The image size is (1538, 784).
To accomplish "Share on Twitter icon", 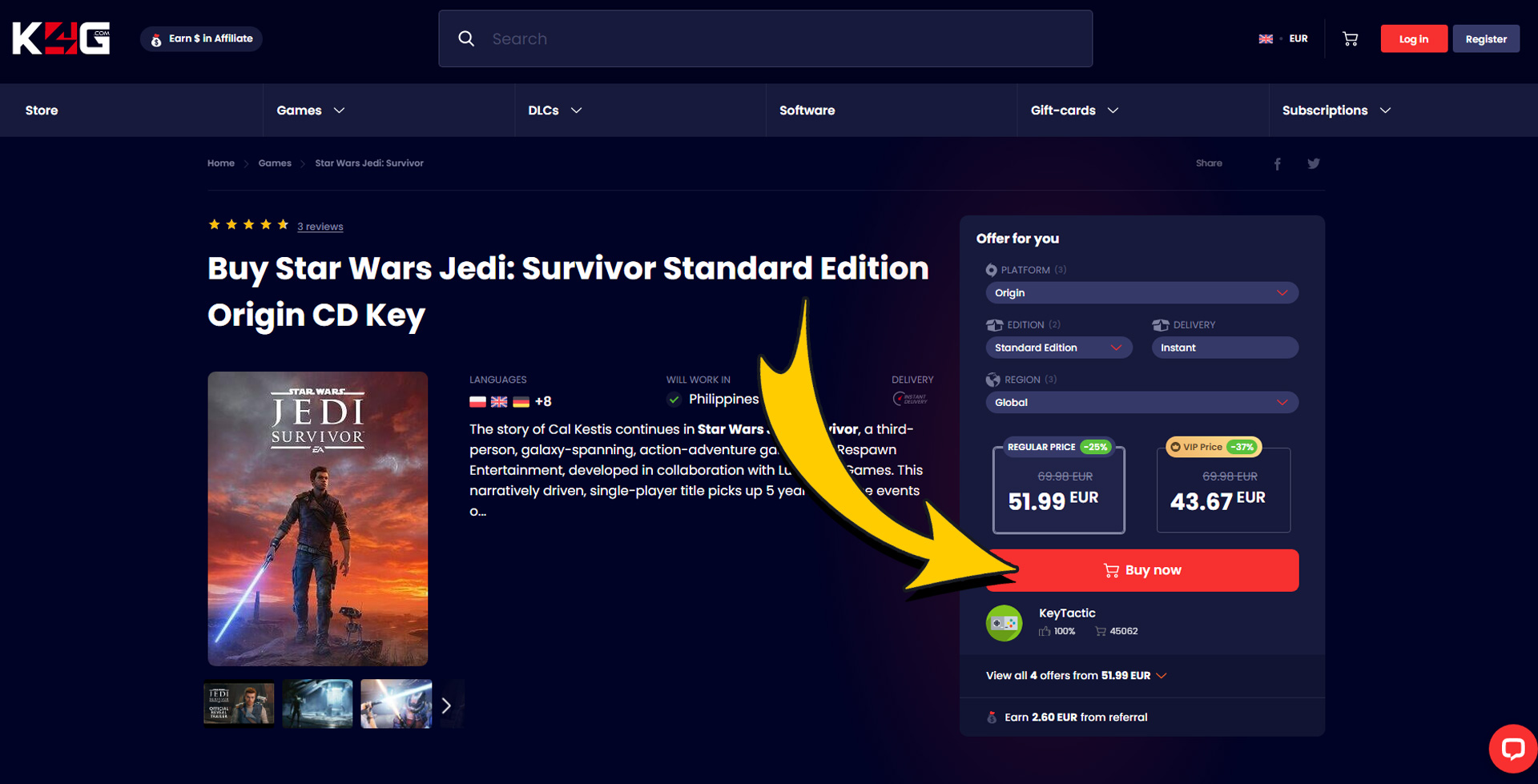I will coord(1313,163).
